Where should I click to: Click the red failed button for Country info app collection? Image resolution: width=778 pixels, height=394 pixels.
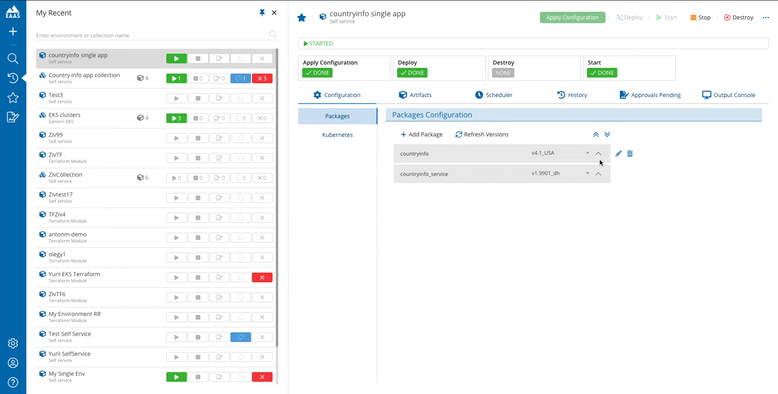point(262,78)
